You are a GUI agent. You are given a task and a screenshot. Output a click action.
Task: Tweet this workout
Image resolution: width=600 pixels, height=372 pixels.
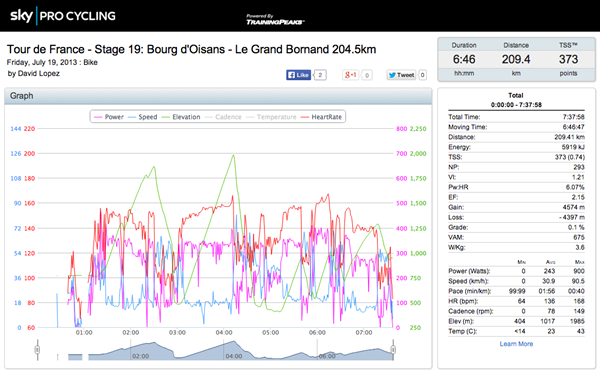click(x=401, y=75)
